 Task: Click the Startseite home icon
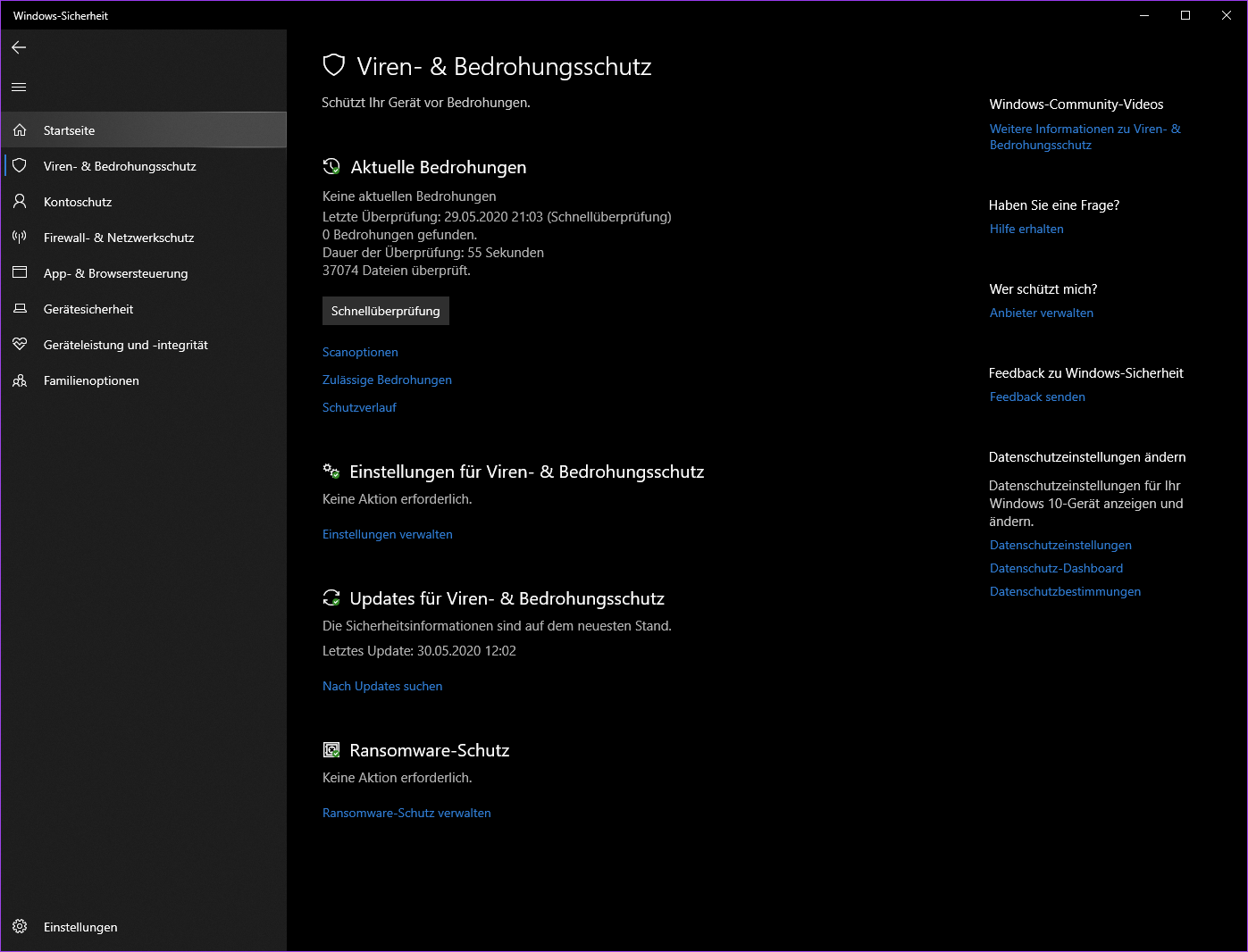click(x=20, y=130)
